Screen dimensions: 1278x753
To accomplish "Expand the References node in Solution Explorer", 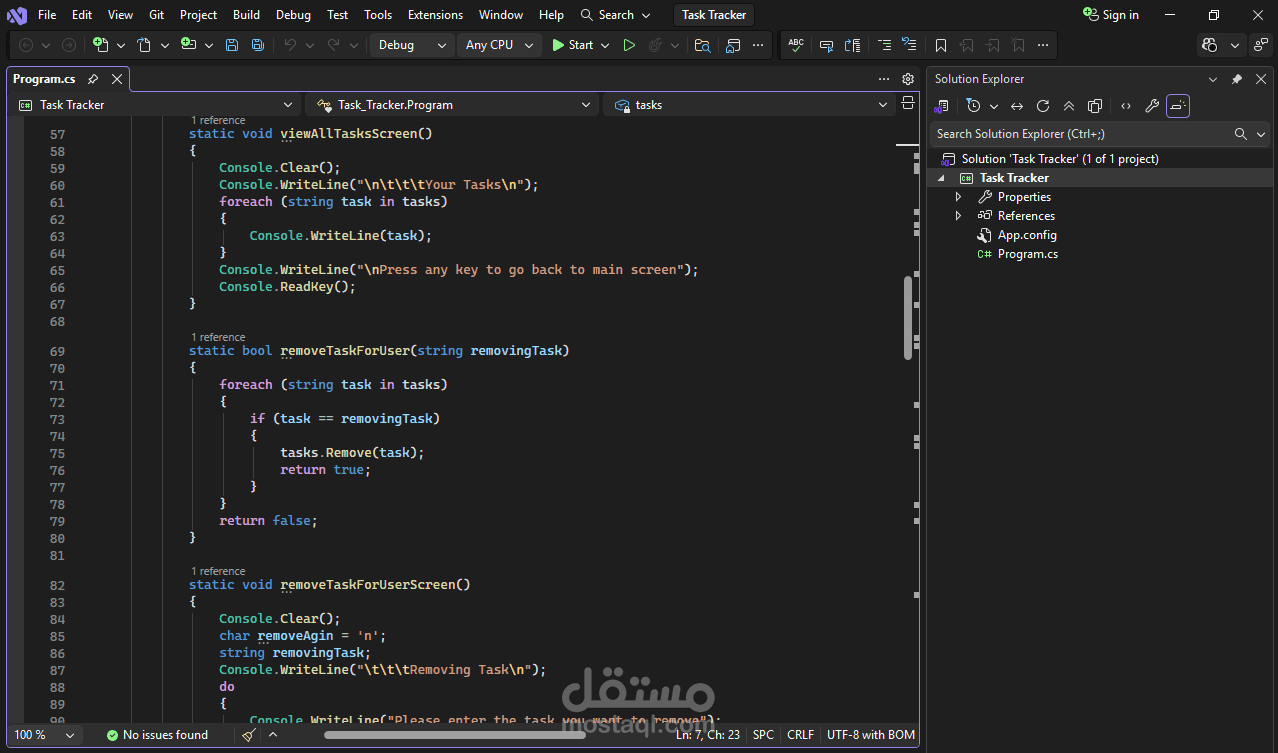I will [958, 216].
